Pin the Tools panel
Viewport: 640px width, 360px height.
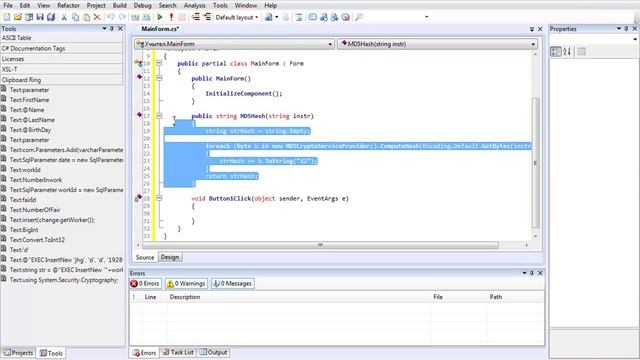pos(112,29)
